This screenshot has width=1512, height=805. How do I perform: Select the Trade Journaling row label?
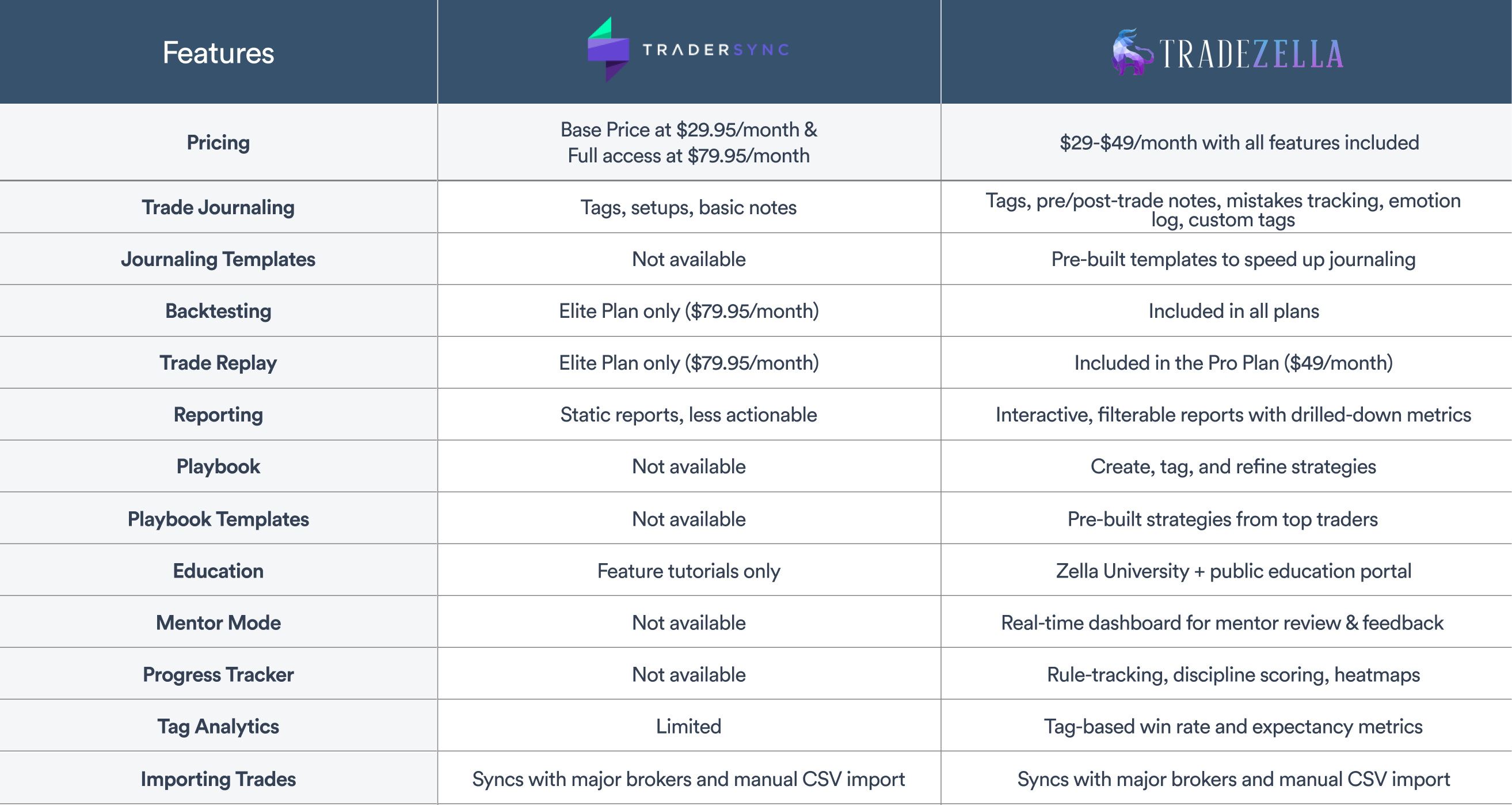click(x=218, y=207)
